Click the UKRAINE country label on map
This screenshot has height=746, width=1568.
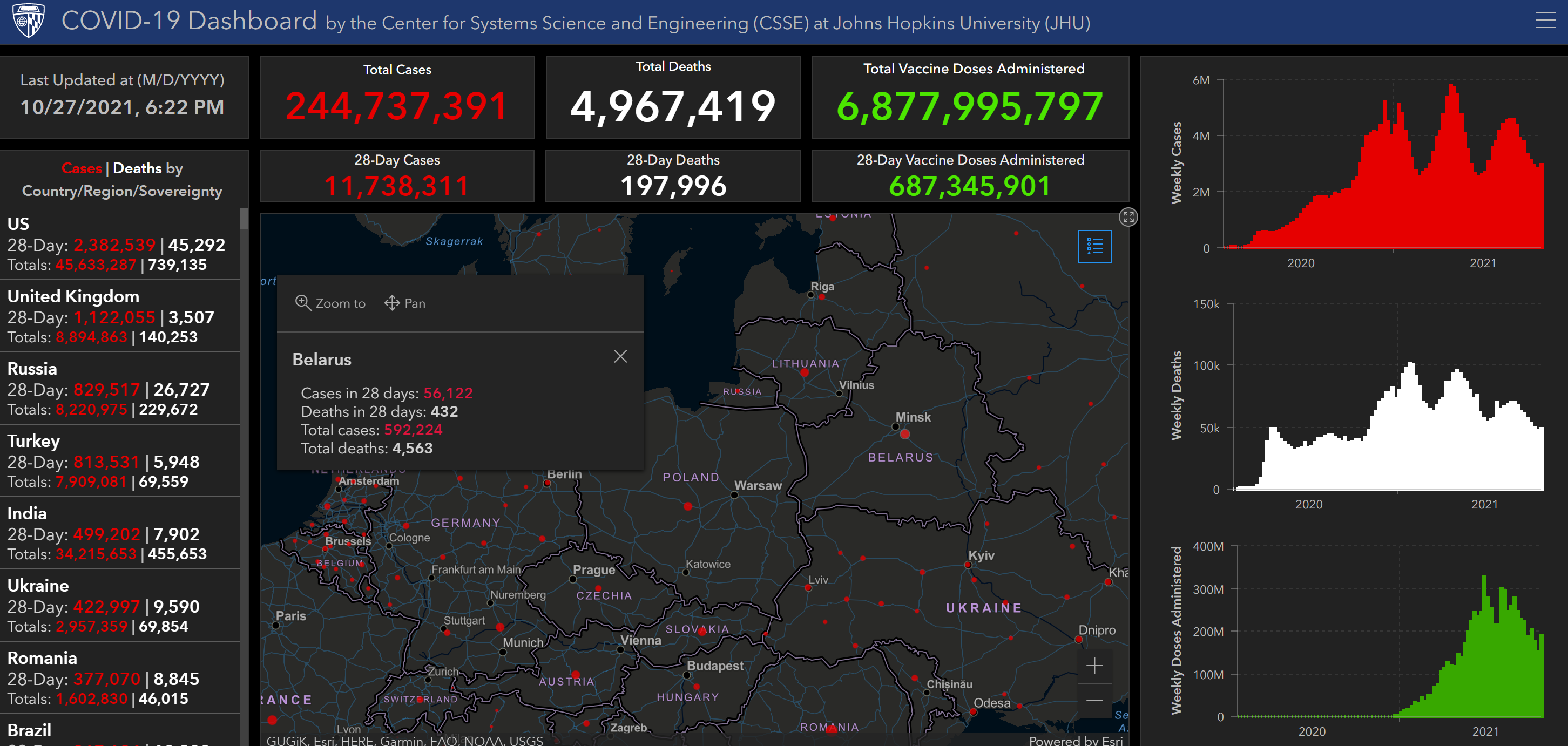pyautogui.click(x=984, y=607)
